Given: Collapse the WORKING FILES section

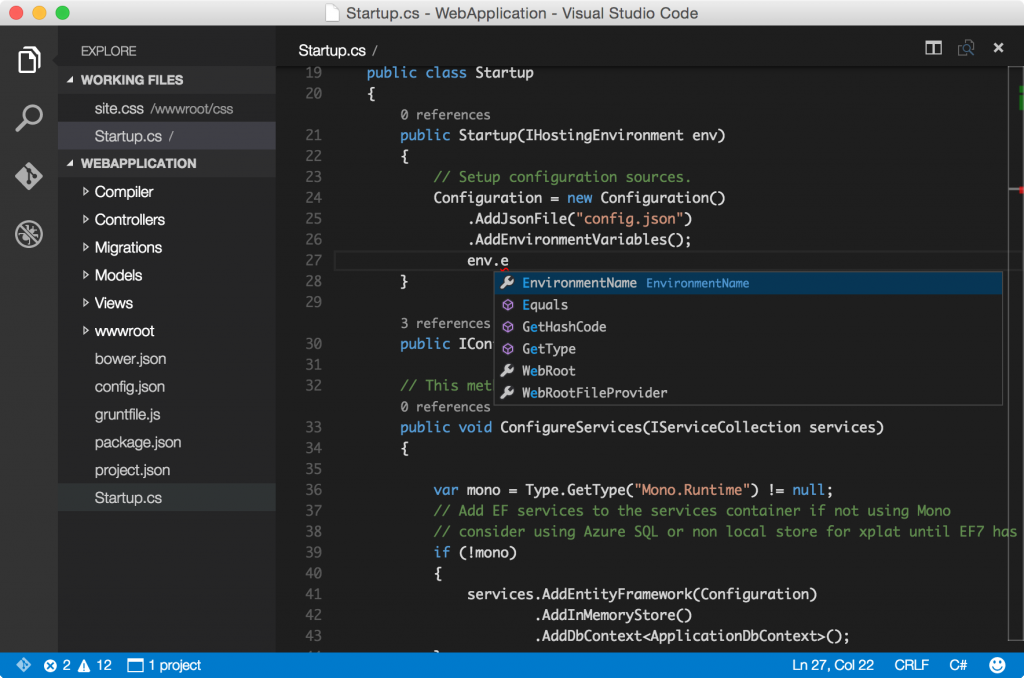Looking at the screenshot, I should pyautogui.click(x=70, y=80).
